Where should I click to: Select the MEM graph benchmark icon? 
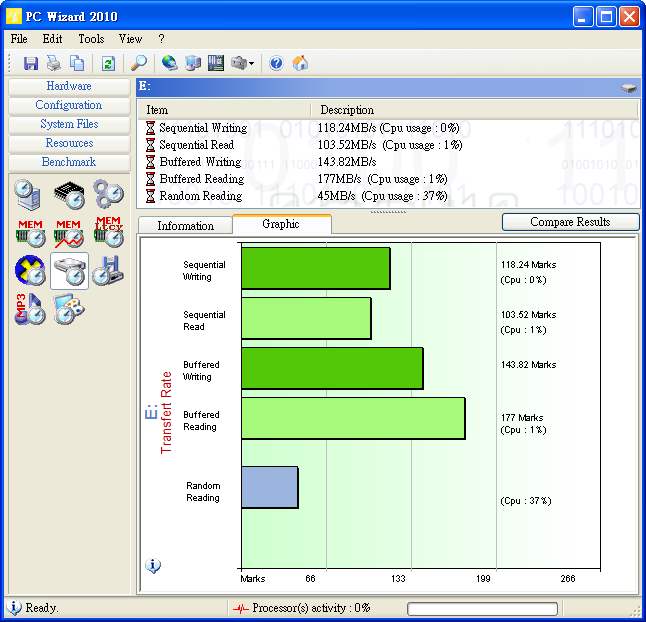[x=69, y=233]
